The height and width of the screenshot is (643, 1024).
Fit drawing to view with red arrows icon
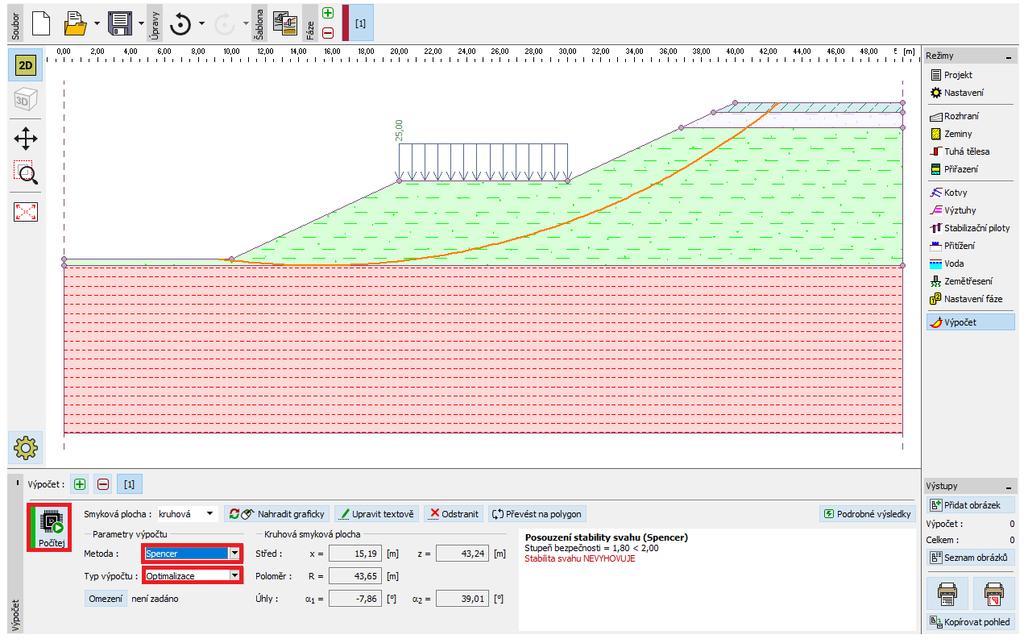(25, 212)
